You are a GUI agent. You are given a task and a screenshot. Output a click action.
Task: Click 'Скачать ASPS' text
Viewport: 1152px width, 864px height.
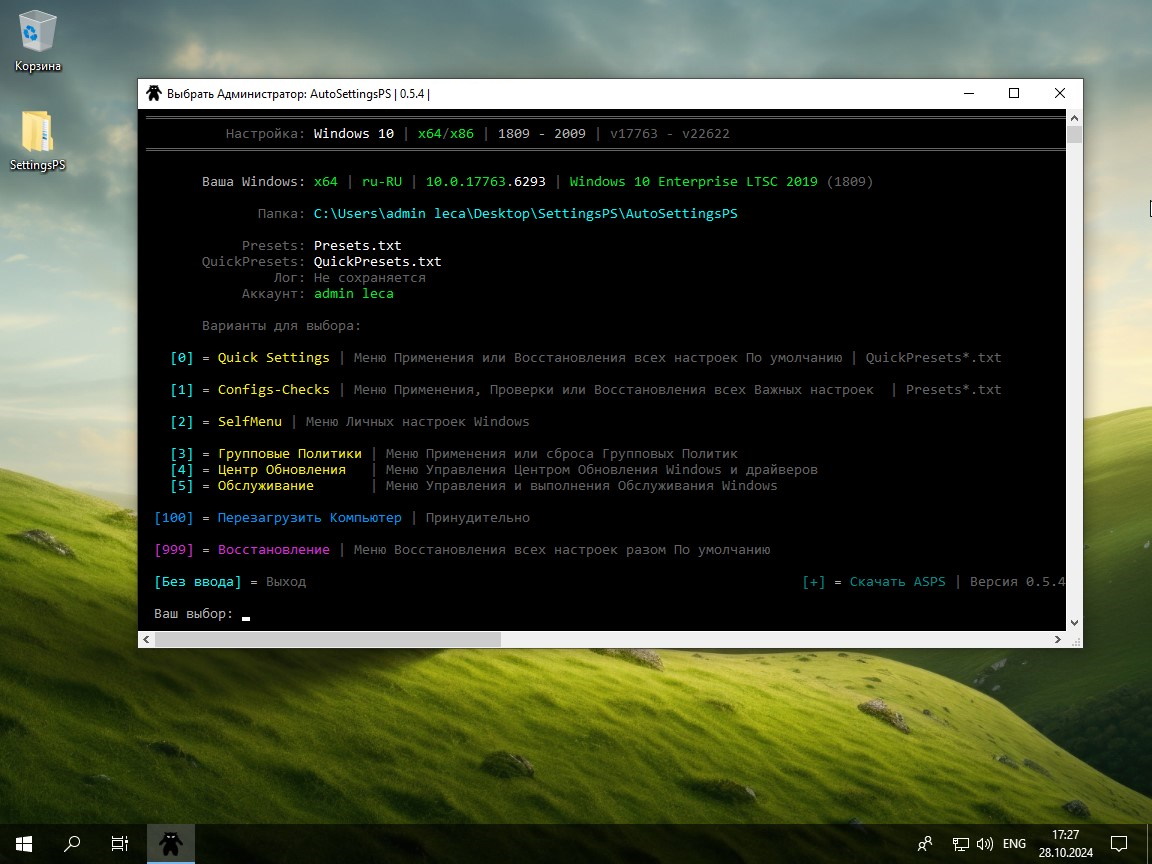pos(897,582)
